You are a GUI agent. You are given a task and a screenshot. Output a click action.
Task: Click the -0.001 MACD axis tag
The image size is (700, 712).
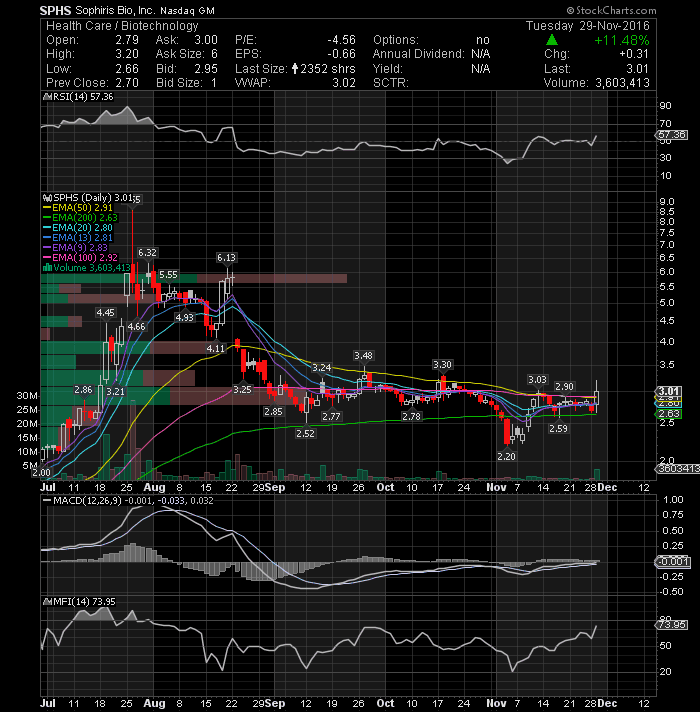tap(672, 562)
